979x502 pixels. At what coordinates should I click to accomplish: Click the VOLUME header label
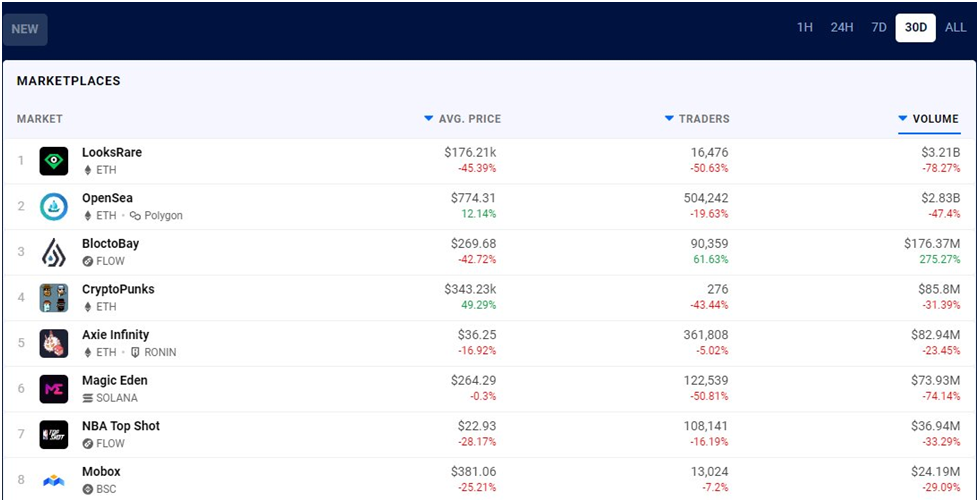936,119
